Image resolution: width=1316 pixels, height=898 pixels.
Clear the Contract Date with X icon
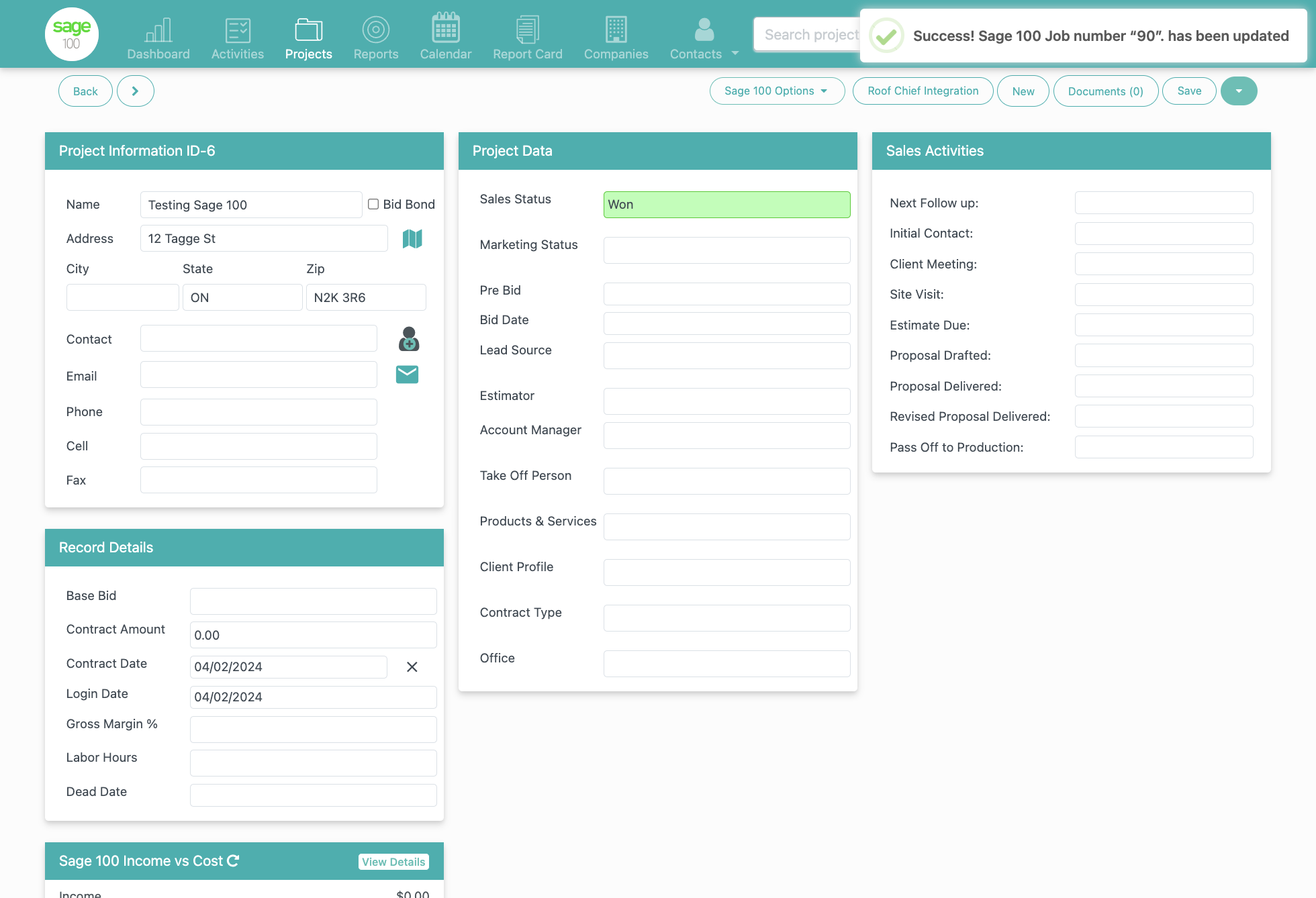pyautogui.click(x=412, y=666)
